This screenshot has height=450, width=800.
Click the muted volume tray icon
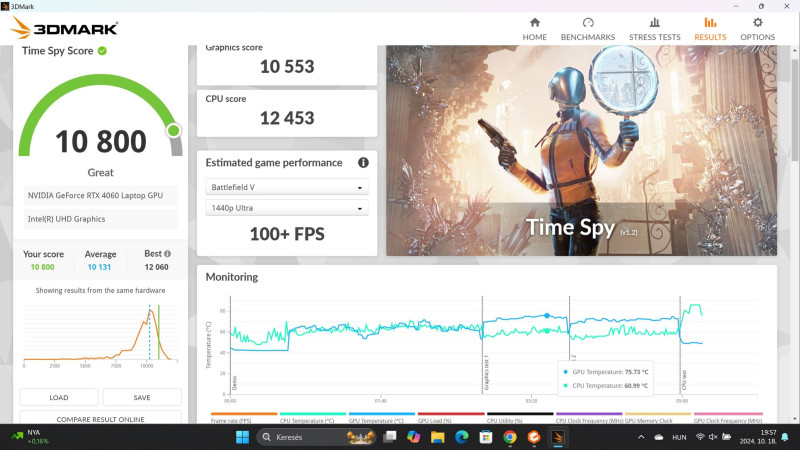713,437
